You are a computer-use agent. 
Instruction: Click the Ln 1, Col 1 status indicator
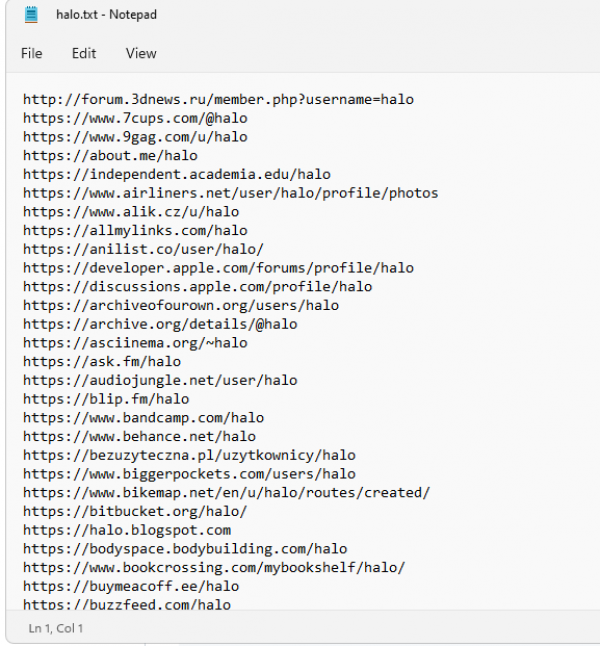[x=56, y=628]
